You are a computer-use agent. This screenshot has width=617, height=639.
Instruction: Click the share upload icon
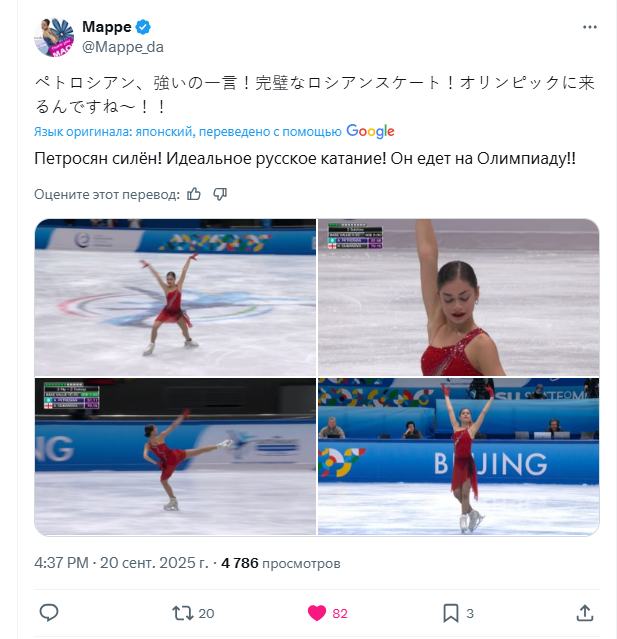pos(585,613)
